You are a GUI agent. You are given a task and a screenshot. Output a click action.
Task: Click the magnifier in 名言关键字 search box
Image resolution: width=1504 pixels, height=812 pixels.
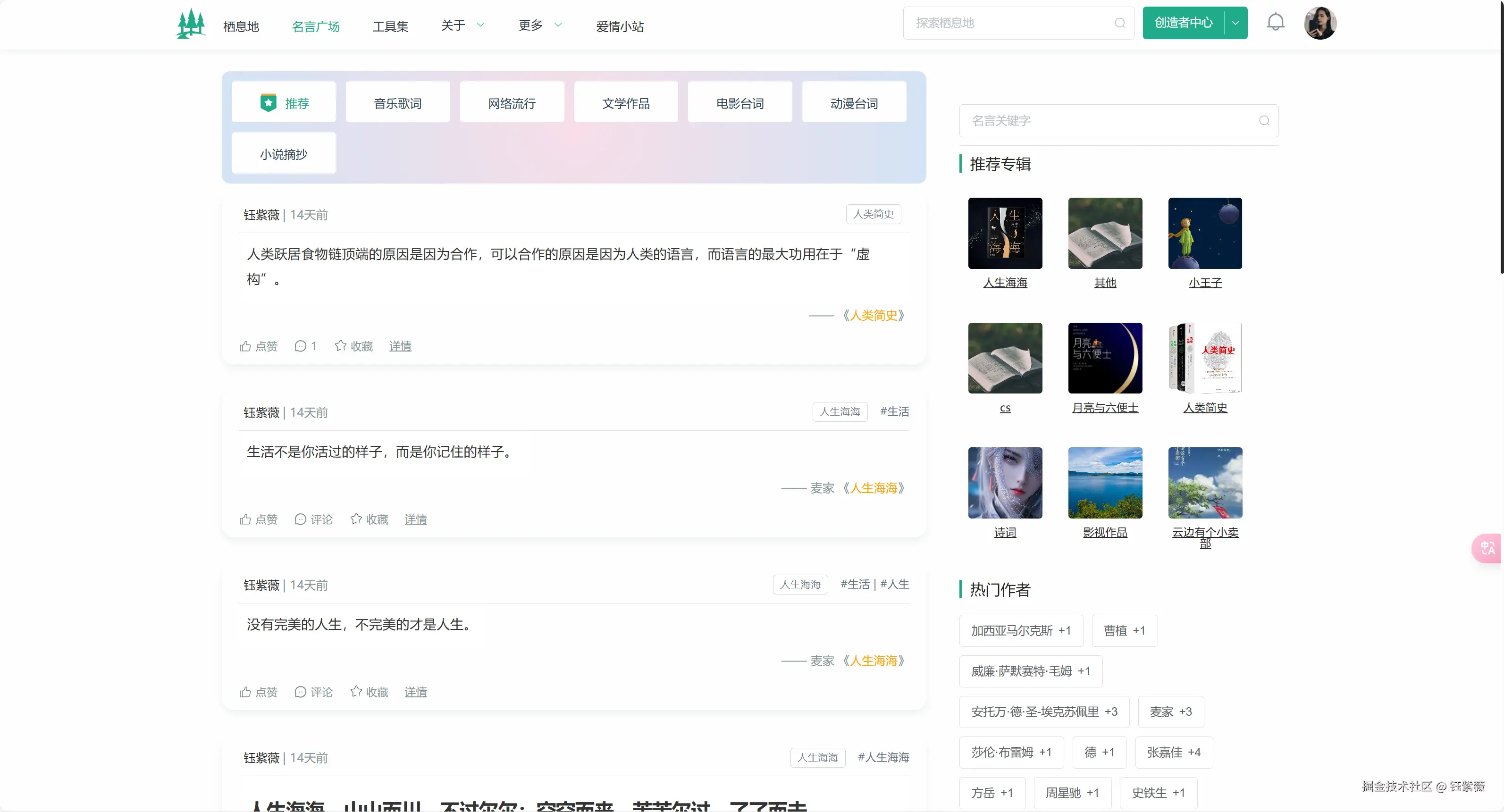1264,121
